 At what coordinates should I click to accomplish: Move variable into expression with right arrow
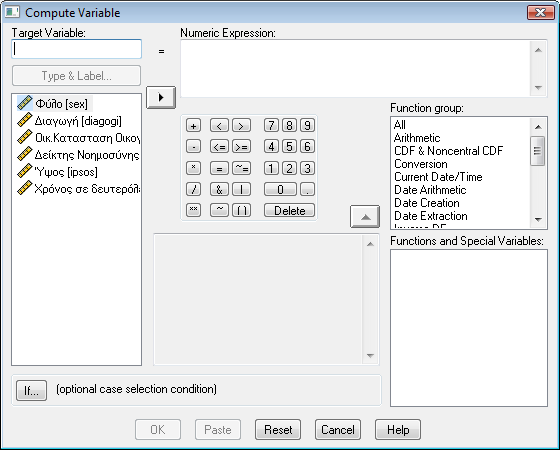(x=161, y=97)
